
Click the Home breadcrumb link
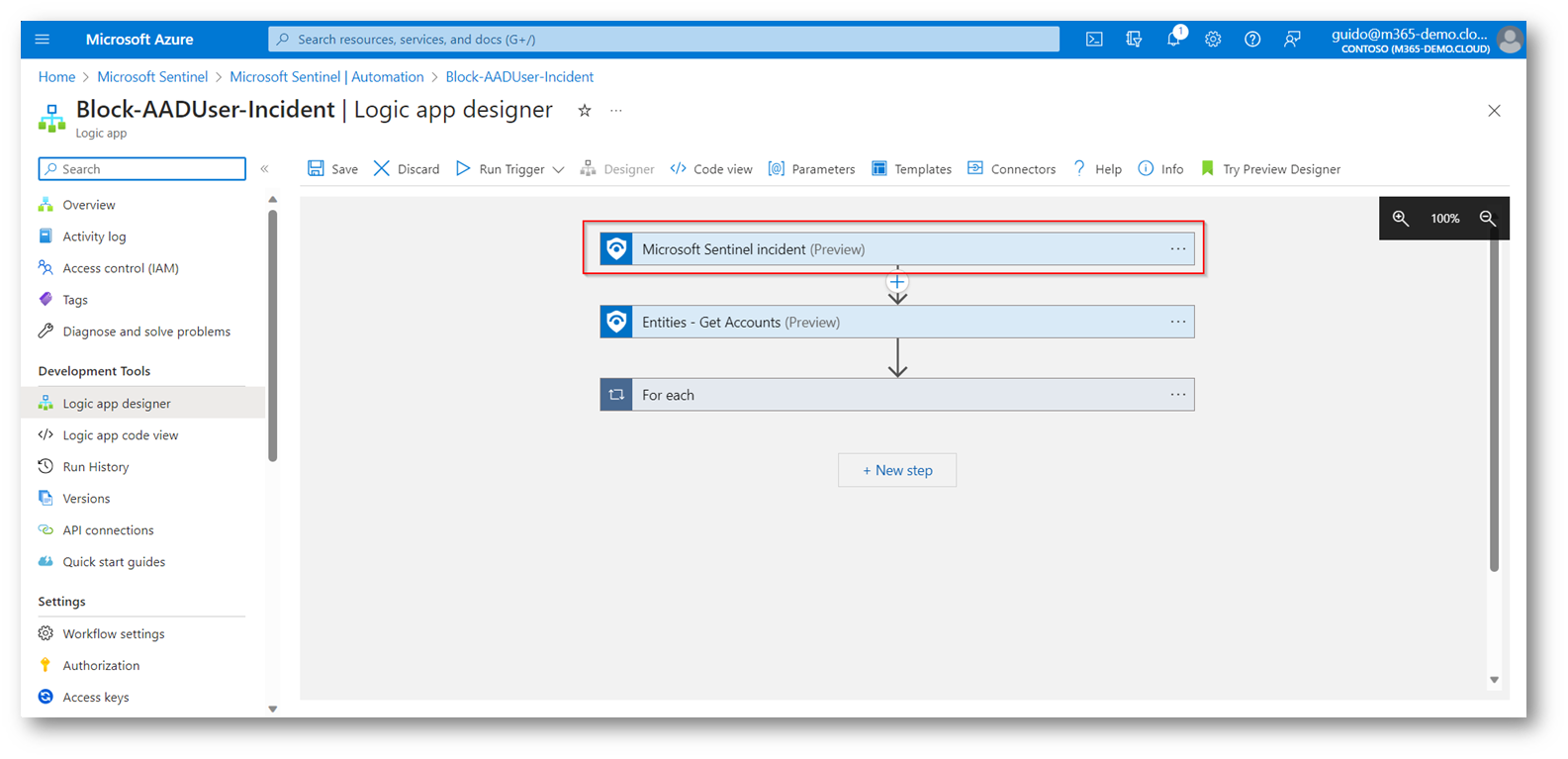(56, 77)
